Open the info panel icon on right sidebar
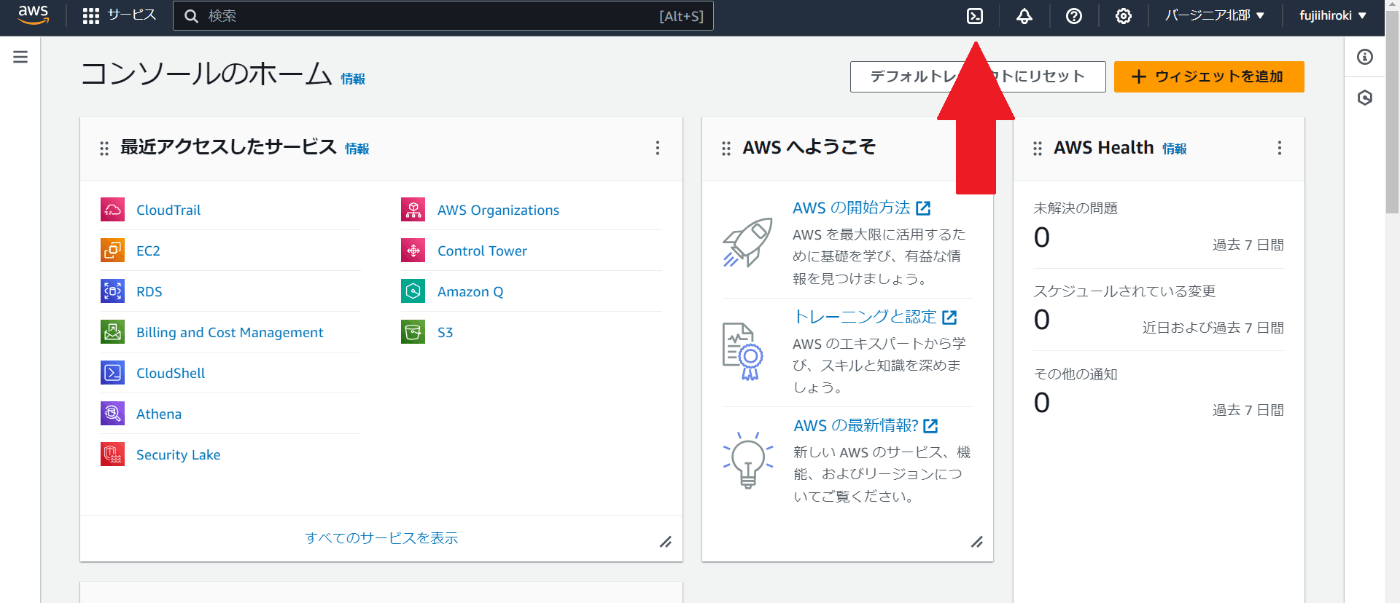Screen dimensions: 1400x603 [1365, 57]
